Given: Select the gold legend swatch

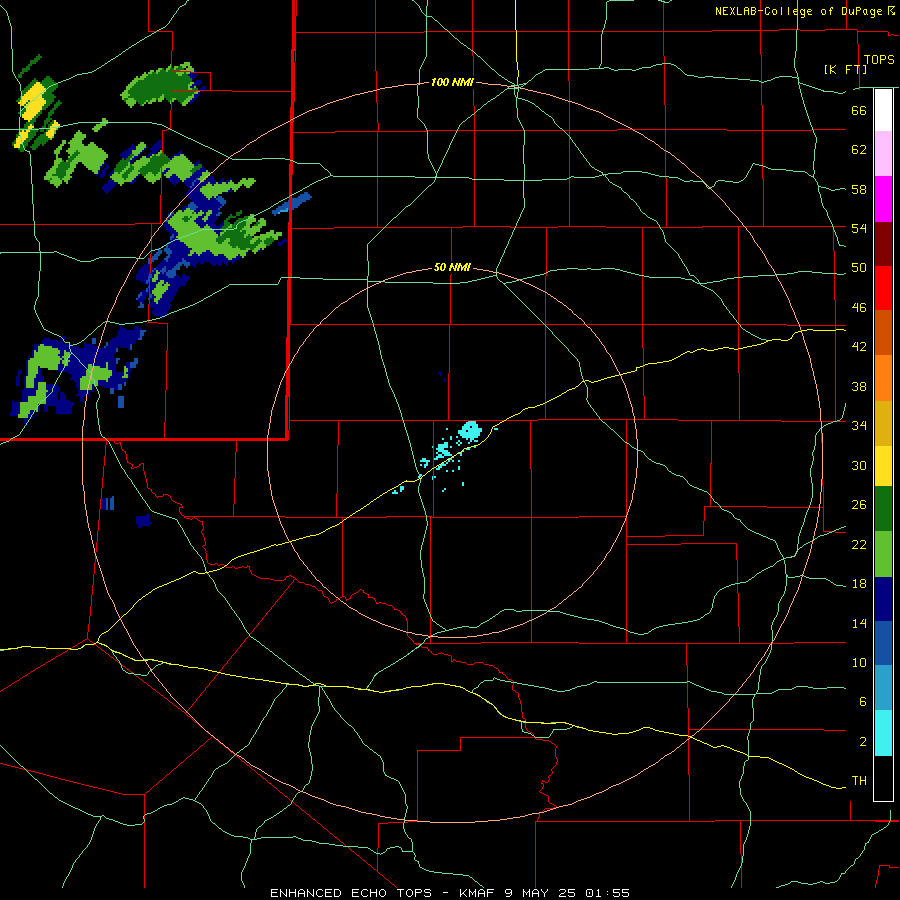Looking at the screenshot, I should 883,423.
